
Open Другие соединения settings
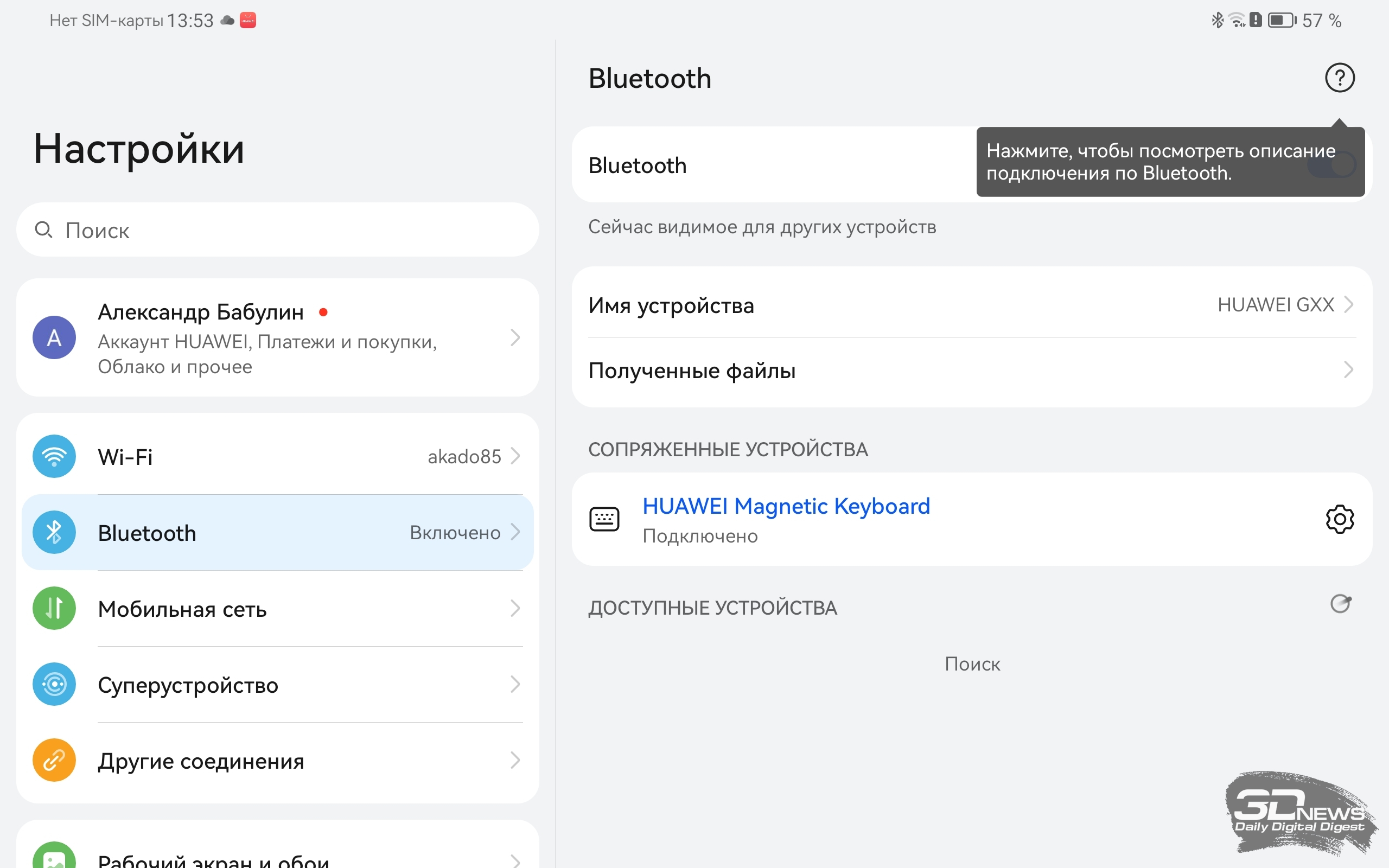(278, 760)
